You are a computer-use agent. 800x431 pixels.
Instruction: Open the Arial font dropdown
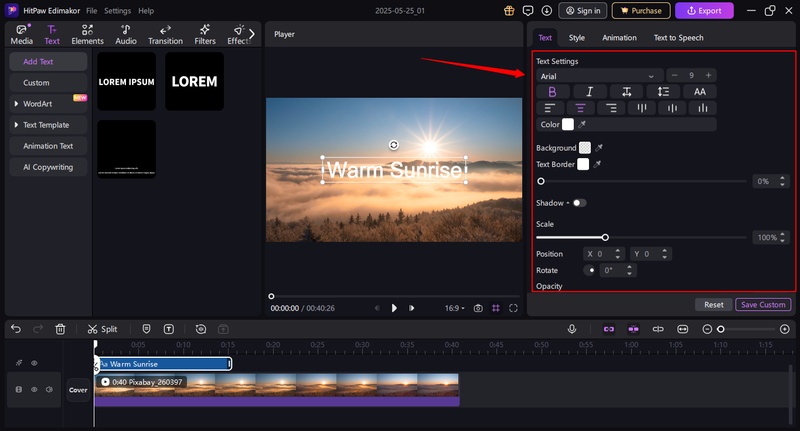tap(600, 76)
